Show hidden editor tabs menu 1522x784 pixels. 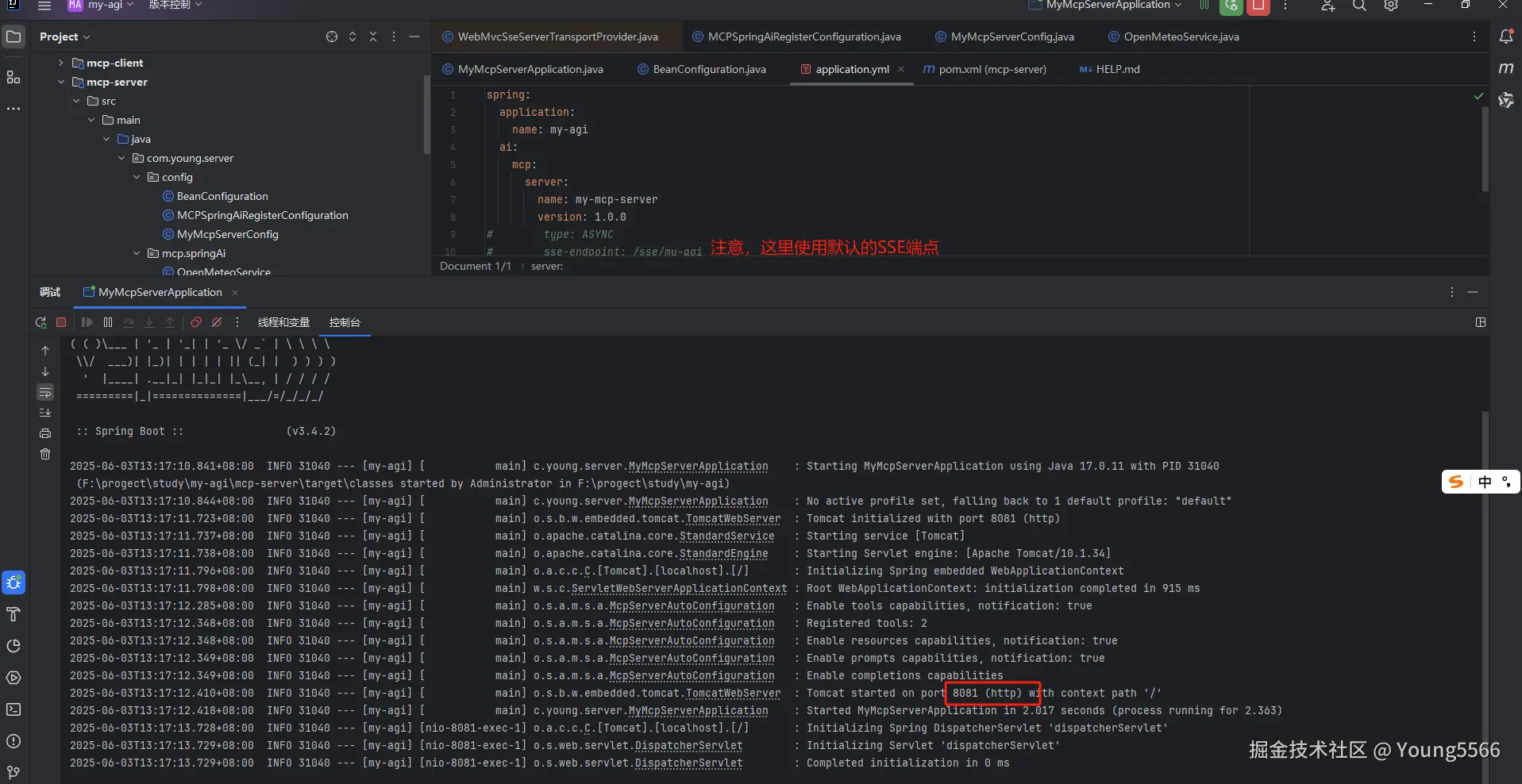(1474, 37)
